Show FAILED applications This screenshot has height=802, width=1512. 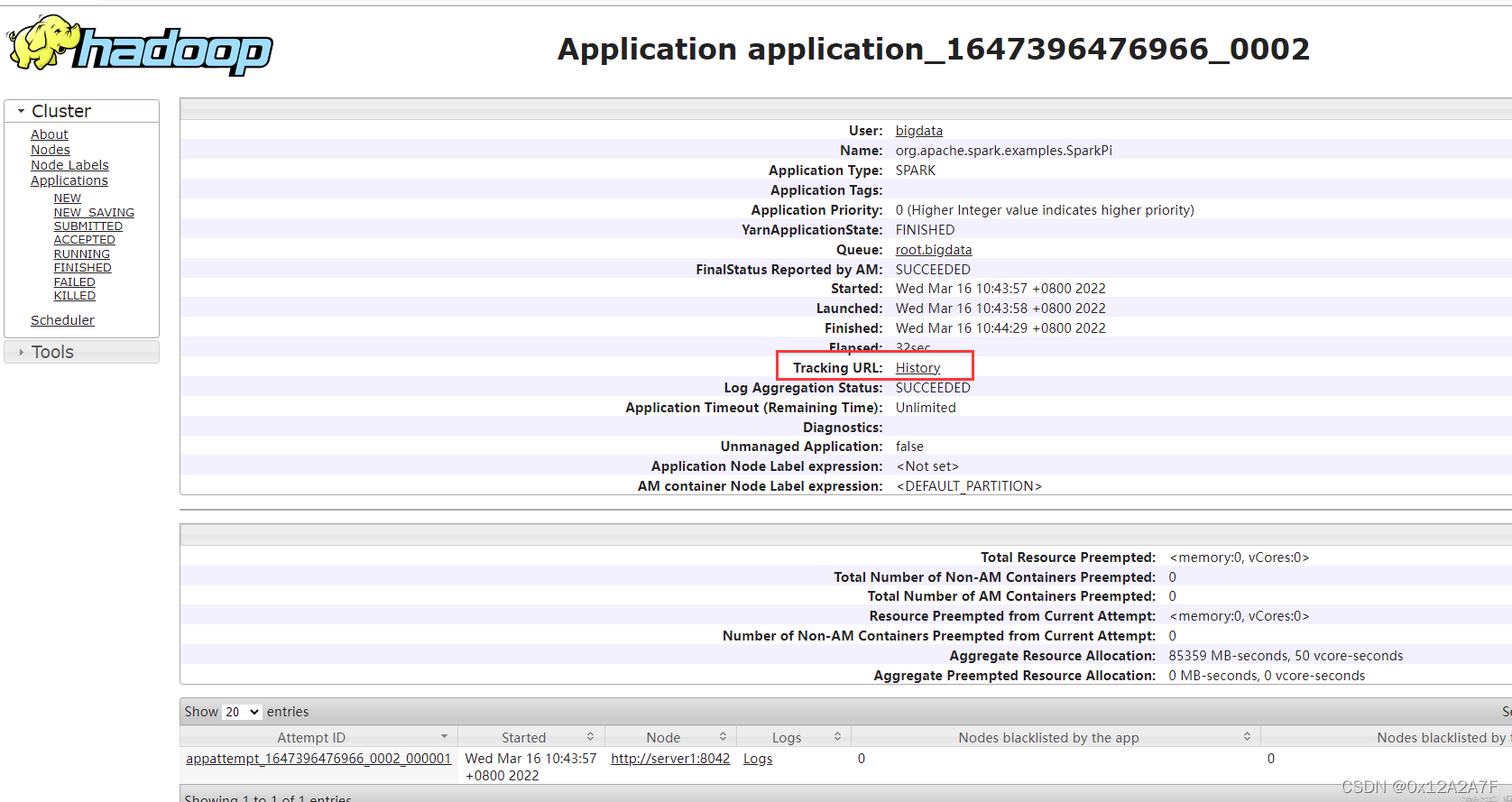coord(74,282)
